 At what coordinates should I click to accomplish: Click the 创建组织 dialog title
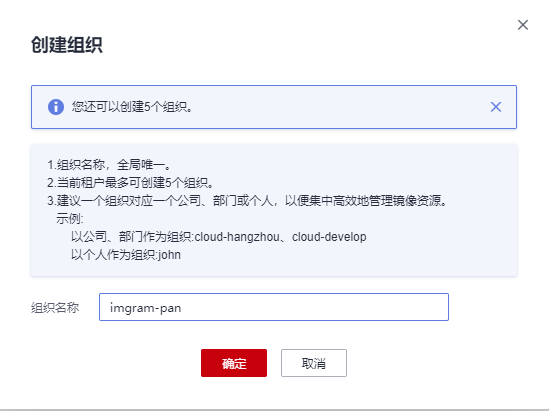click(x=67, y=45)
